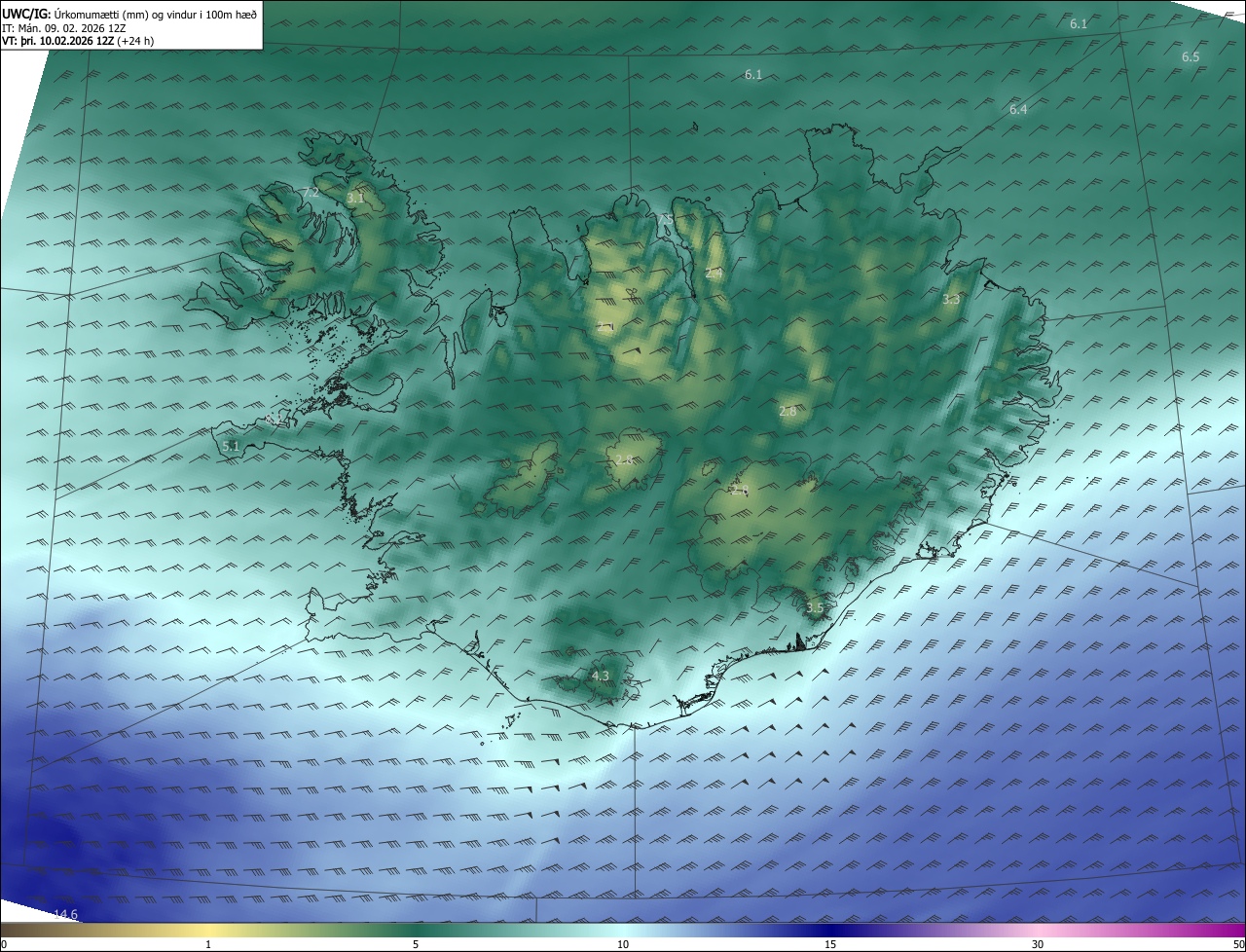Click the 6.5 value label
Screen dimensions: 1246x952
point(1191,57)
